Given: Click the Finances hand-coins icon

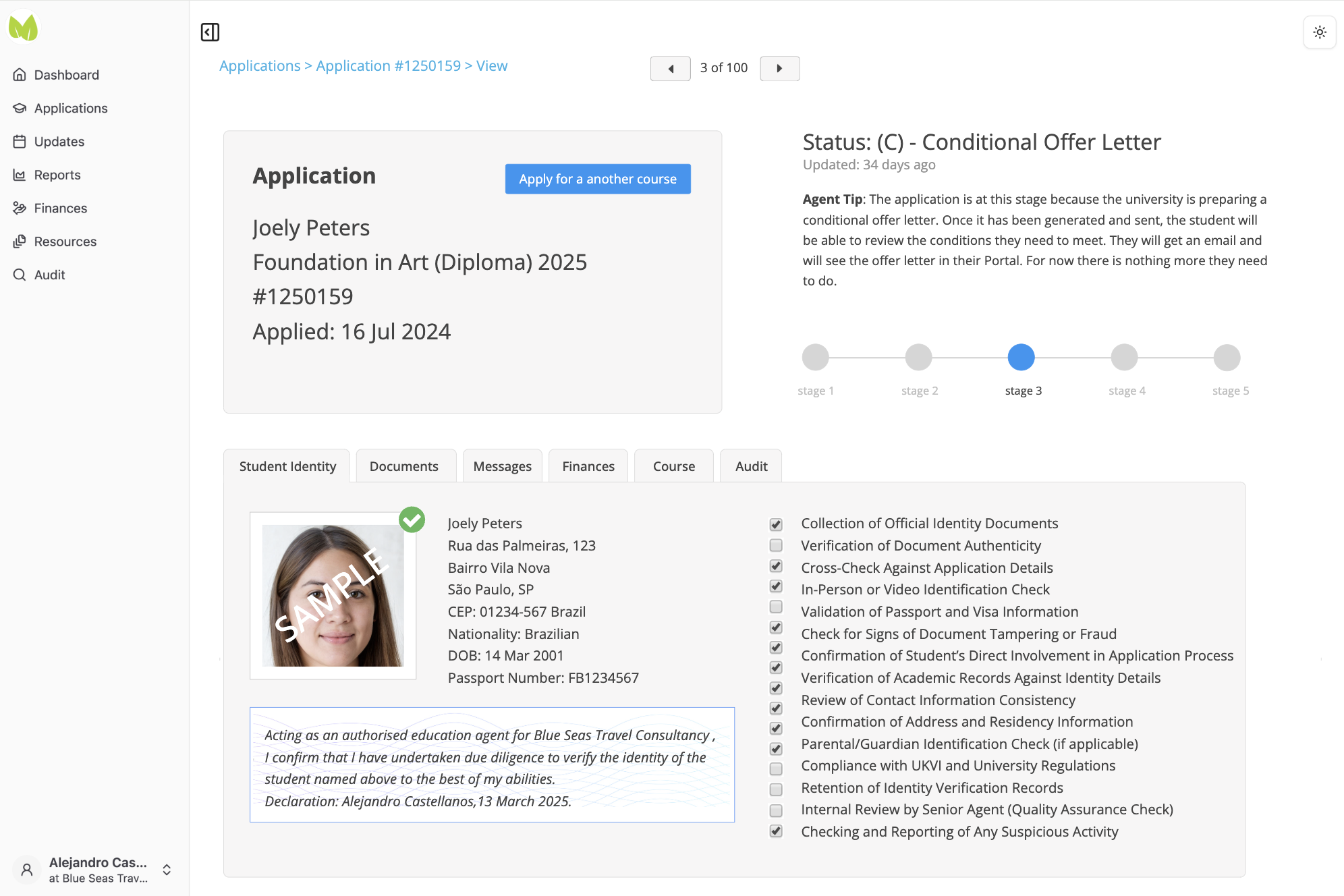Looking at the screenshot, I should click(20, 208).
